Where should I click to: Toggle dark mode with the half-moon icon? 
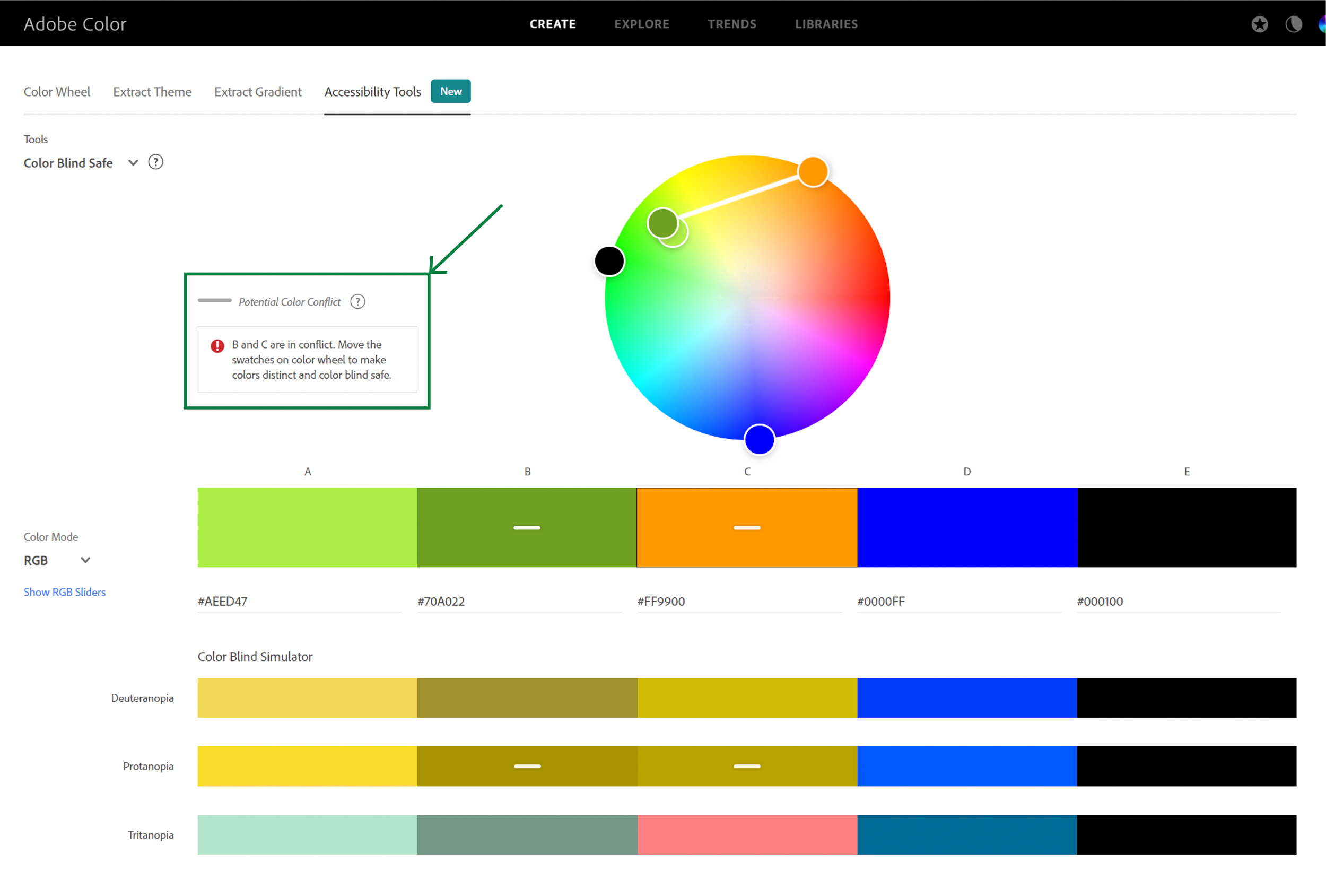(1293, 24)
